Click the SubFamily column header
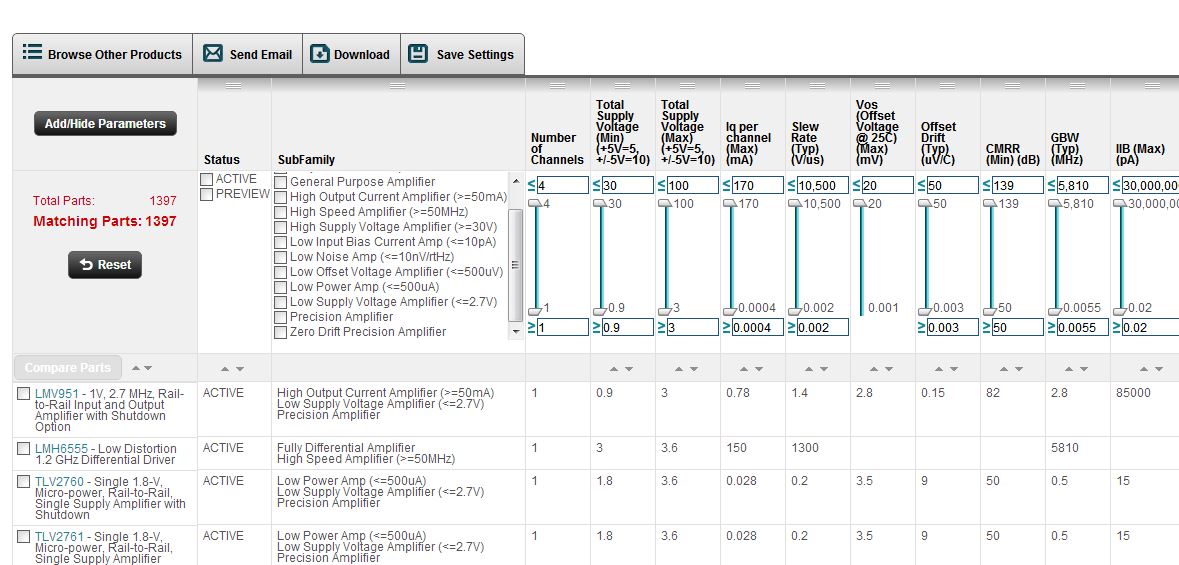Image resolution: width=1179 pixels, height=565 pixels. click(x=306, y=159)
